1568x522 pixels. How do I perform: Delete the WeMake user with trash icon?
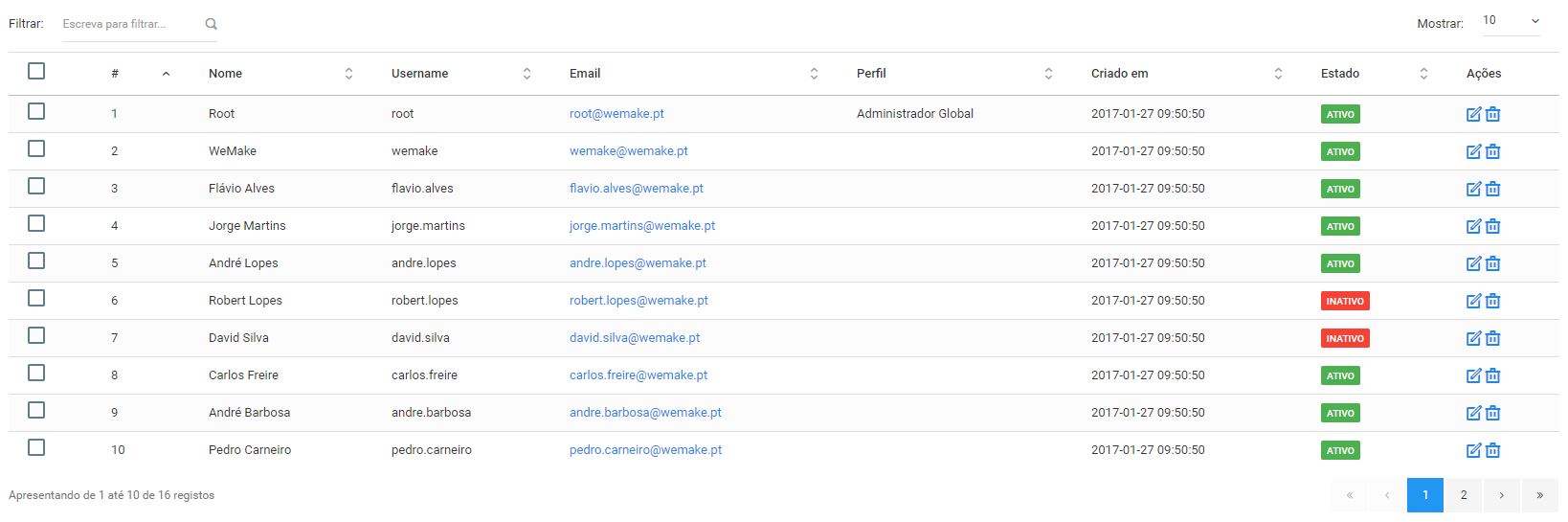[1492, 151]
